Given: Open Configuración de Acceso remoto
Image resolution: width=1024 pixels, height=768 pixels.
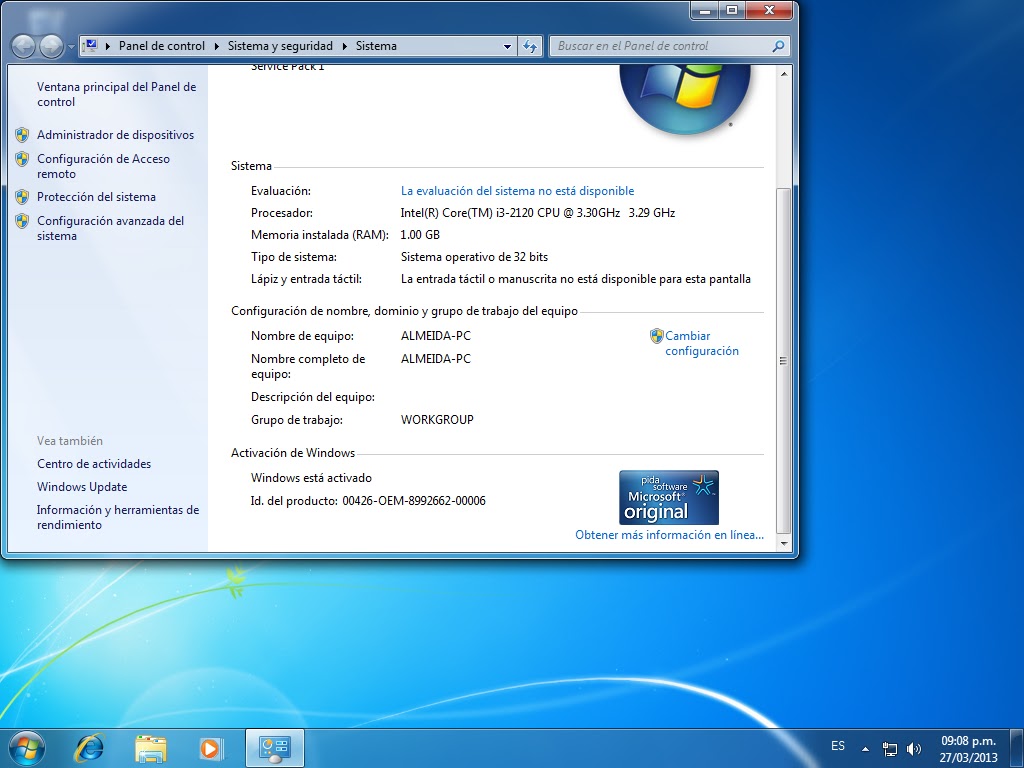Looking at the screenshot, I should [103, 166].
